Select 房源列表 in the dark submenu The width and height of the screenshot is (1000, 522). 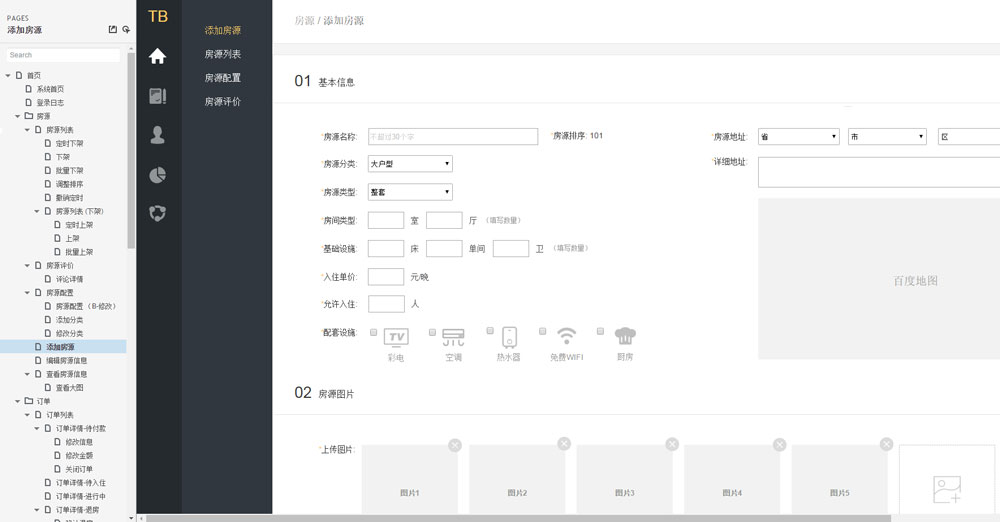(223, 54)
